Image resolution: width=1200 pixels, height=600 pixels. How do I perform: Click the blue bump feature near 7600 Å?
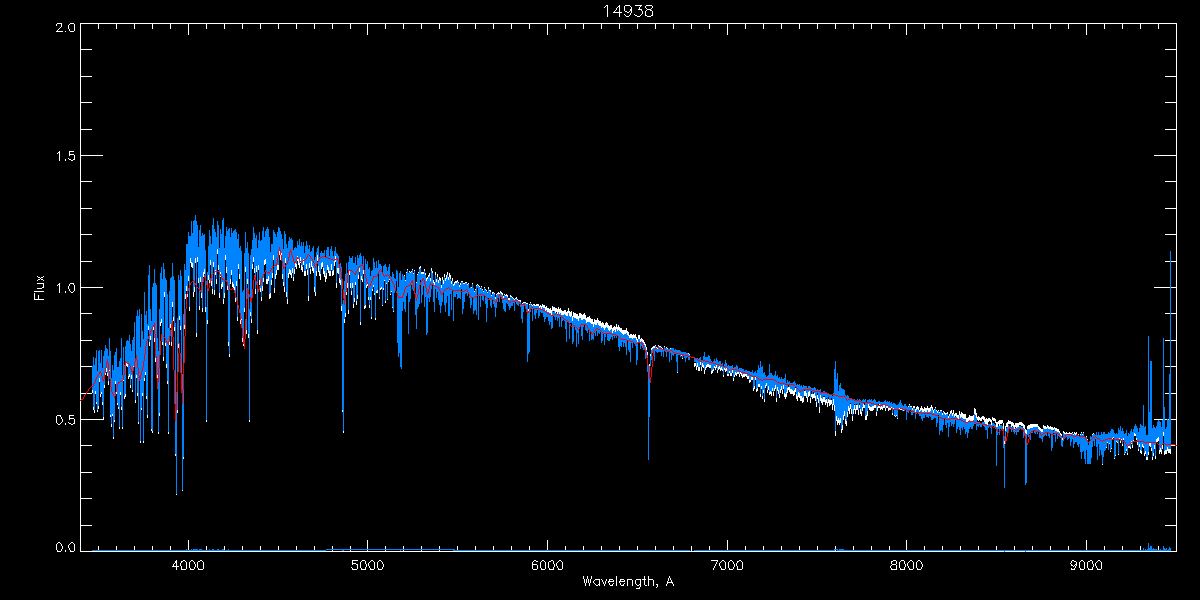click(838, 385)
